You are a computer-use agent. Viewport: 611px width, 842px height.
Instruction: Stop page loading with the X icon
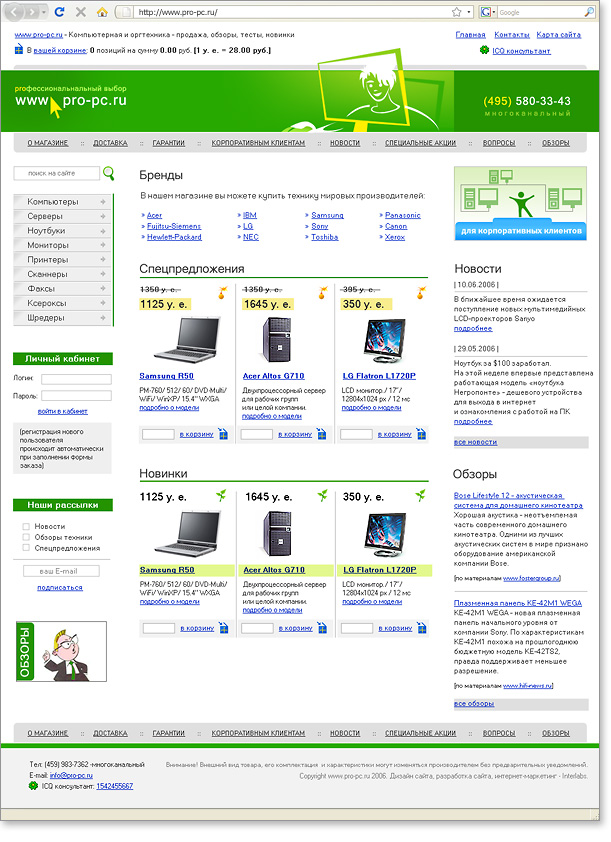point(81,11)
